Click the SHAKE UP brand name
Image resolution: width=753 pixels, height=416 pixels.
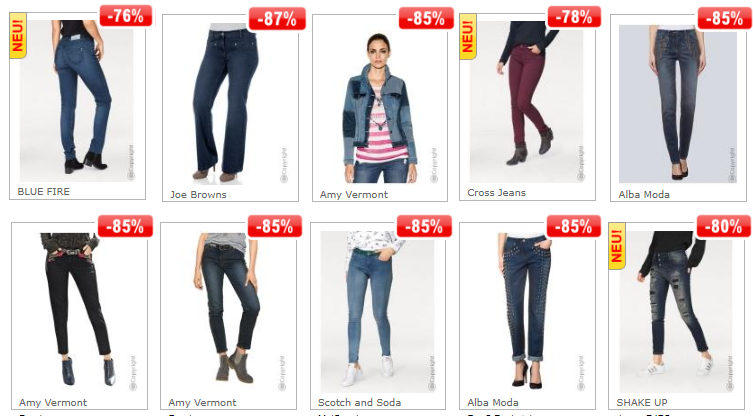tap(642, 403)
